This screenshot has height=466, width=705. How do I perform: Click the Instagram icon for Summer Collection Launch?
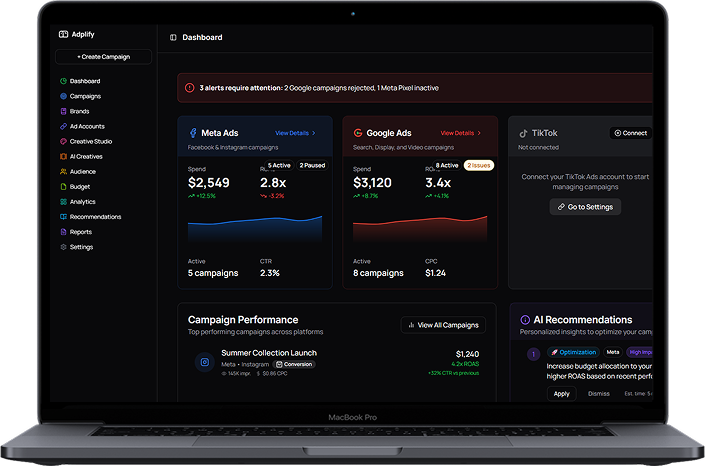pyautogui.click(x=205, y=362)
